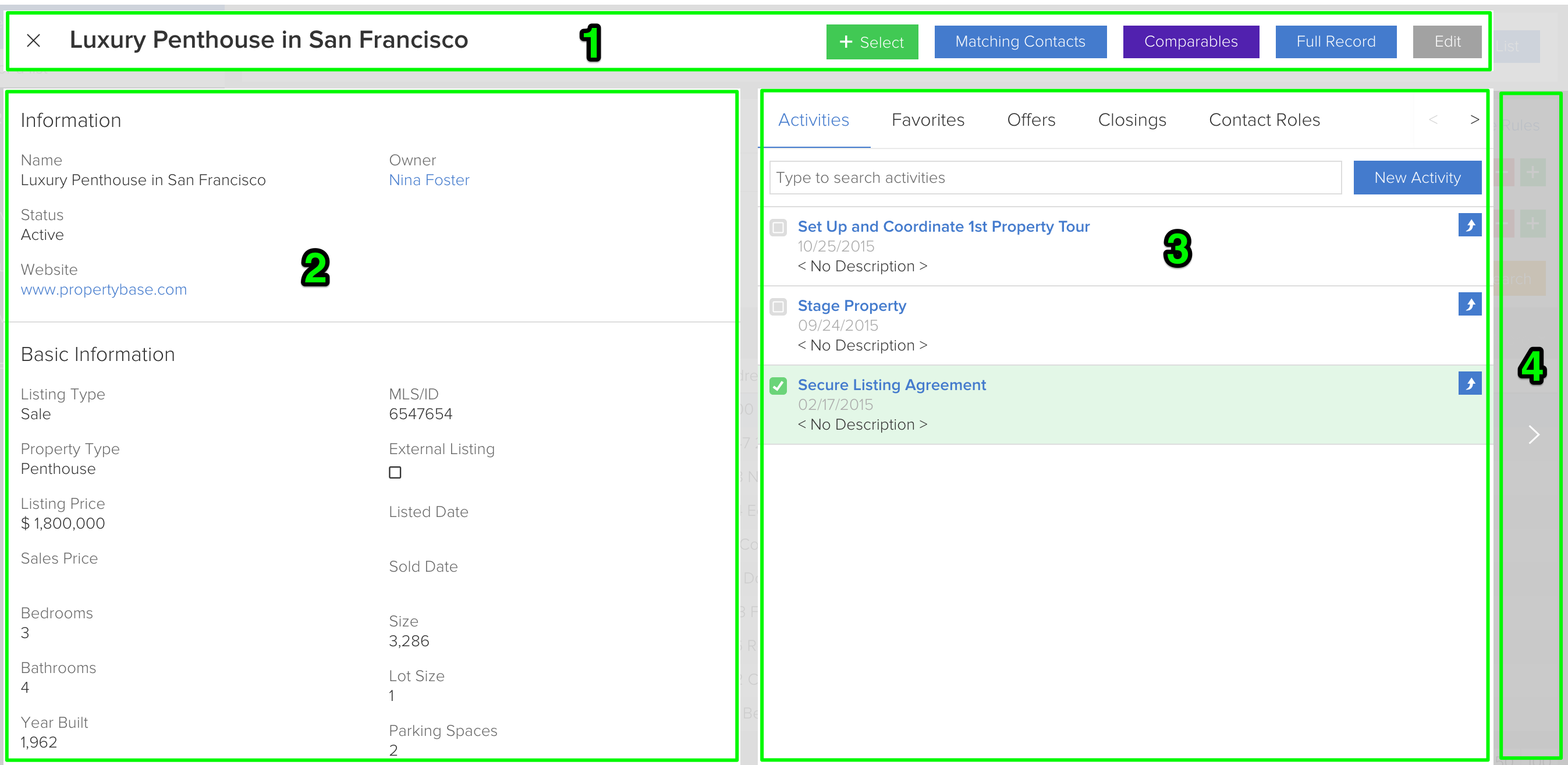Toggle the External Listing checkbox

(395, 472)
